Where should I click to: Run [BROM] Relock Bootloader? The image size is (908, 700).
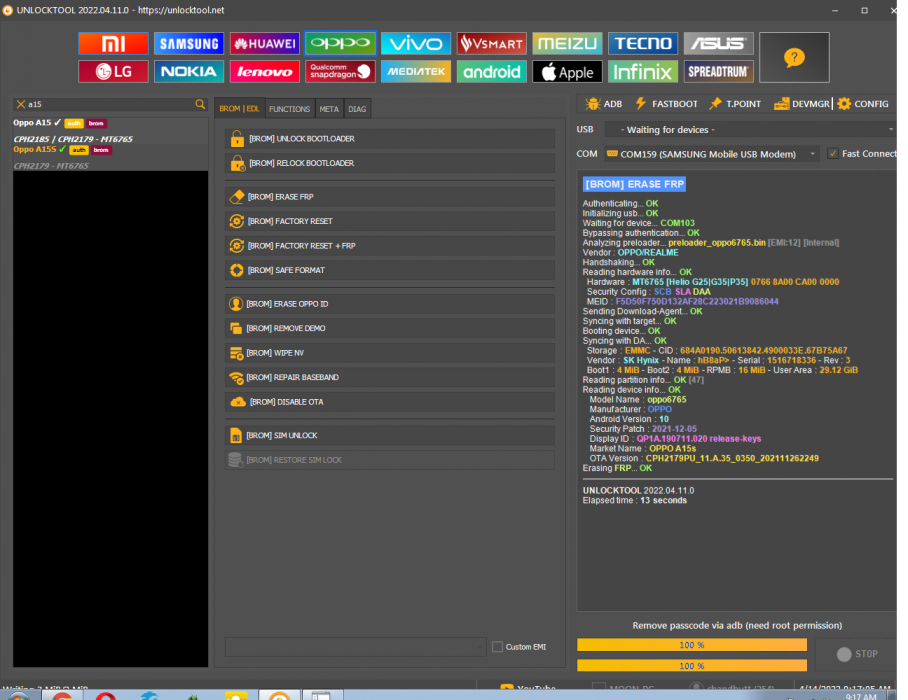(390, 163)
